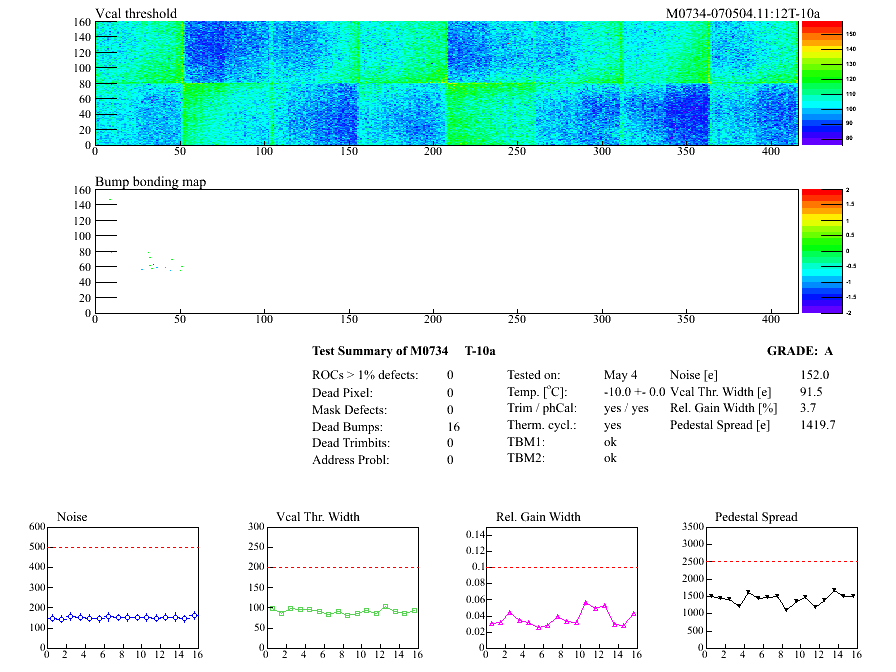Image resolution: width=896 pixels, height=672 pixels.
Task: Click the Tested on date May 4
Action: tap(621, 375)
